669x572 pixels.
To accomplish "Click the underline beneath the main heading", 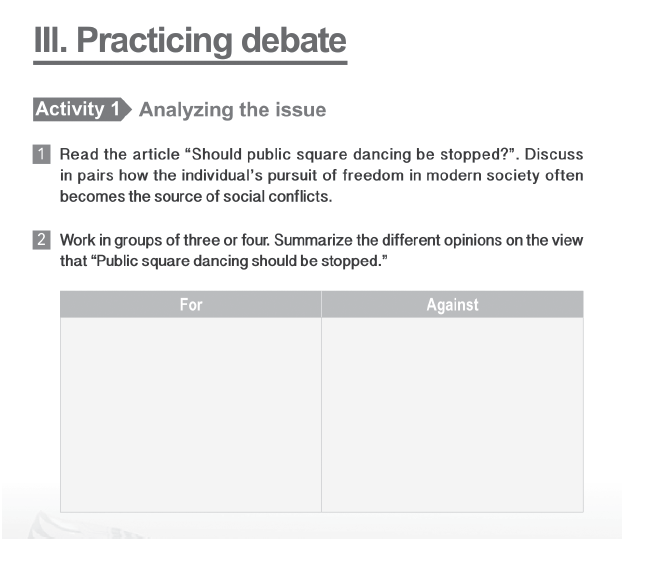I will click(x=190, y=63).
